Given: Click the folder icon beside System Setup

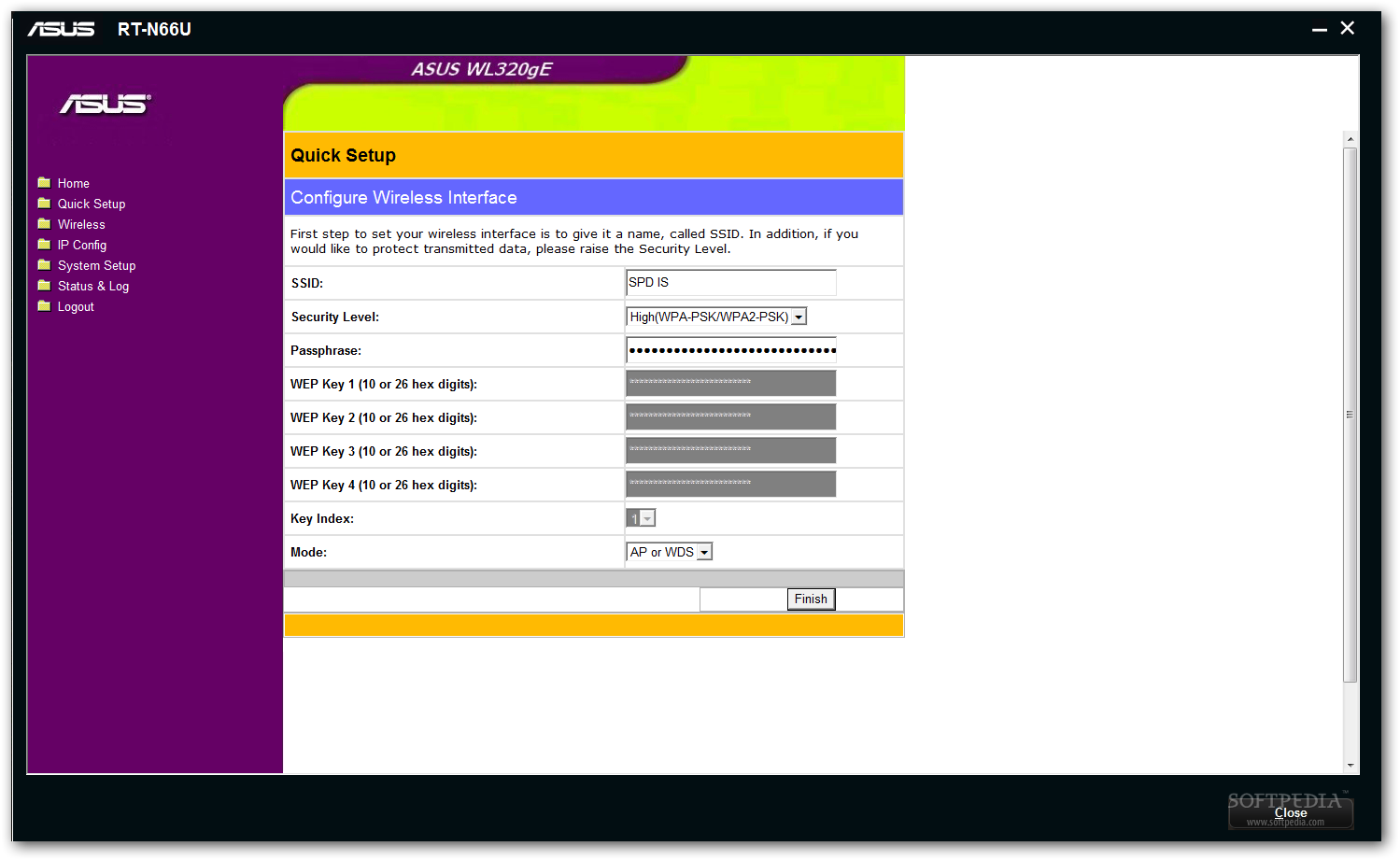Looking at the screenshot, I should (x=44, y=264).
